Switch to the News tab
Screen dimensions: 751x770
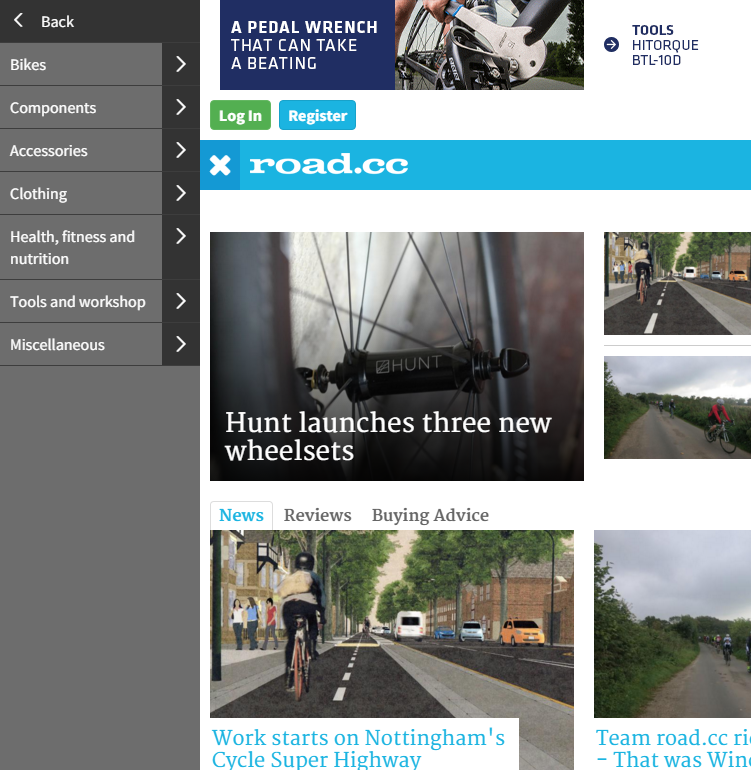(241, 515)
